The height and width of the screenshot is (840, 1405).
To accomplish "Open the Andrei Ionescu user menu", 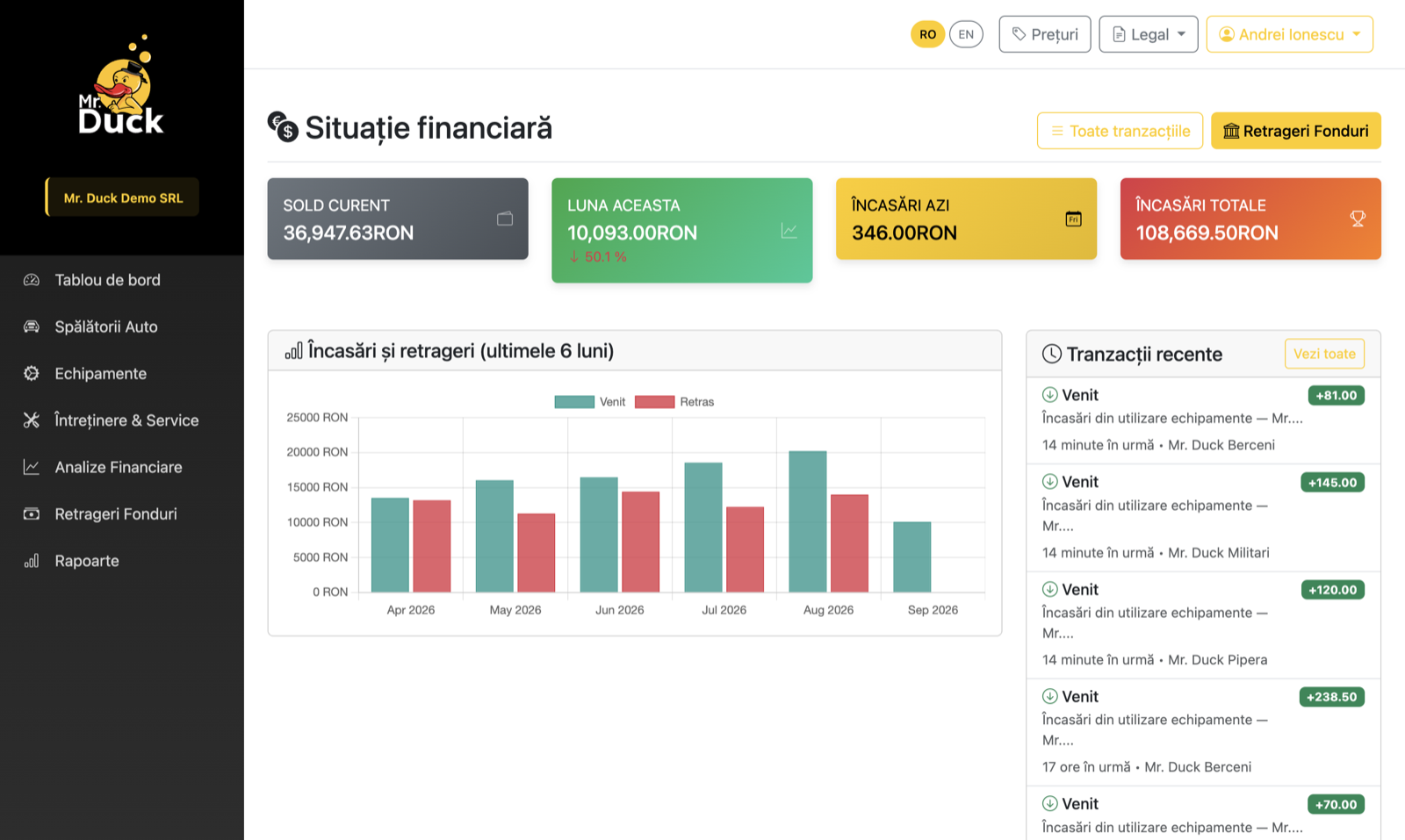I will click(1289, 34).
